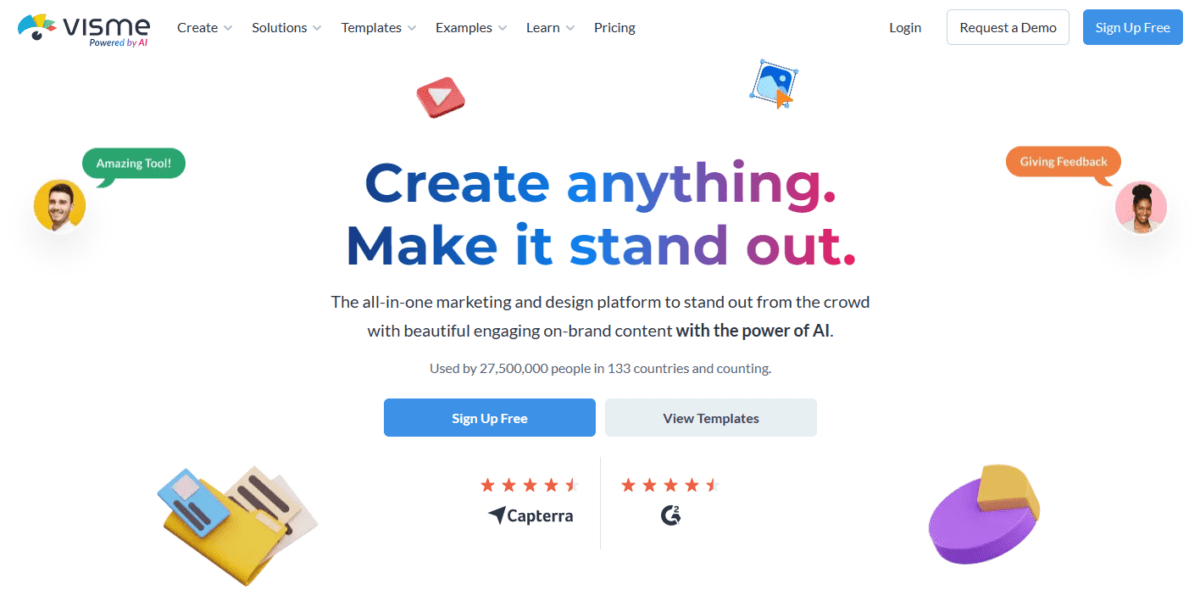This screenshot has height=613, width=1200.
Task: Select the red play button graphic
Action: (x=441, y=97)
